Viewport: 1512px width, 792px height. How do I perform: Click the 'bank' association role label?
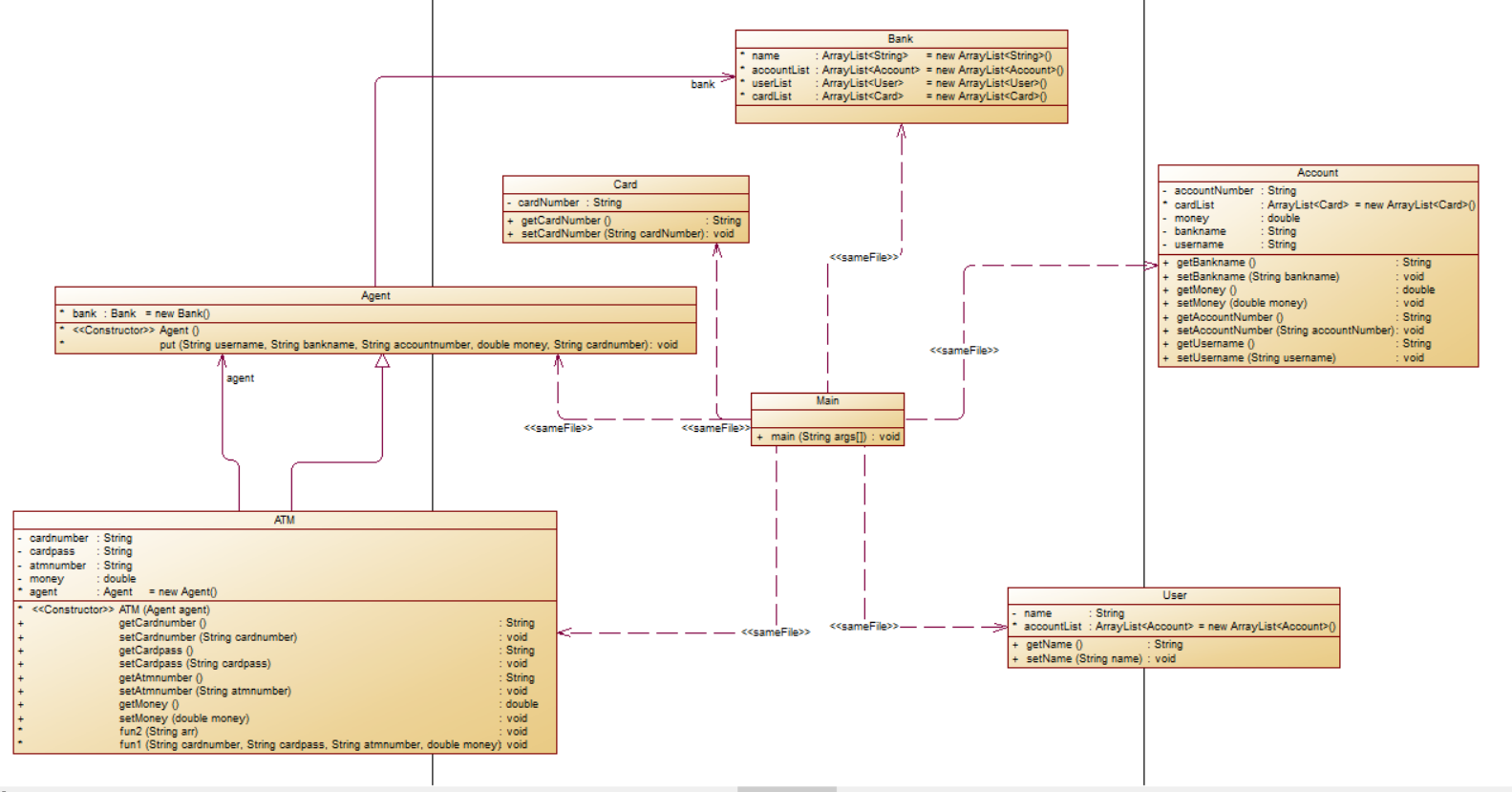[703, 85]
